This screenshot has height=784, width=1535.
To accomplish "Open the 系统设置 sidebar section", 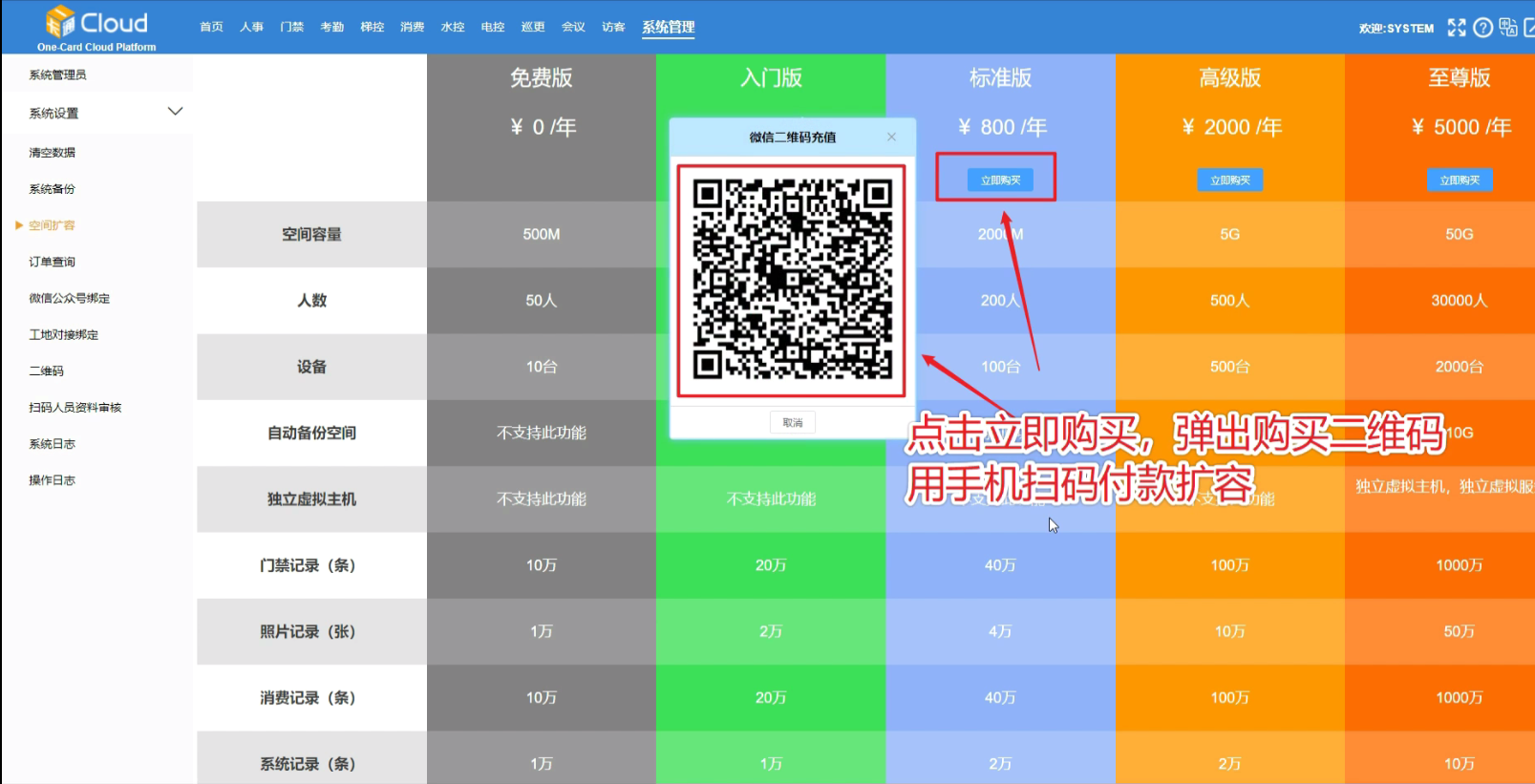I will coord(53,113).
